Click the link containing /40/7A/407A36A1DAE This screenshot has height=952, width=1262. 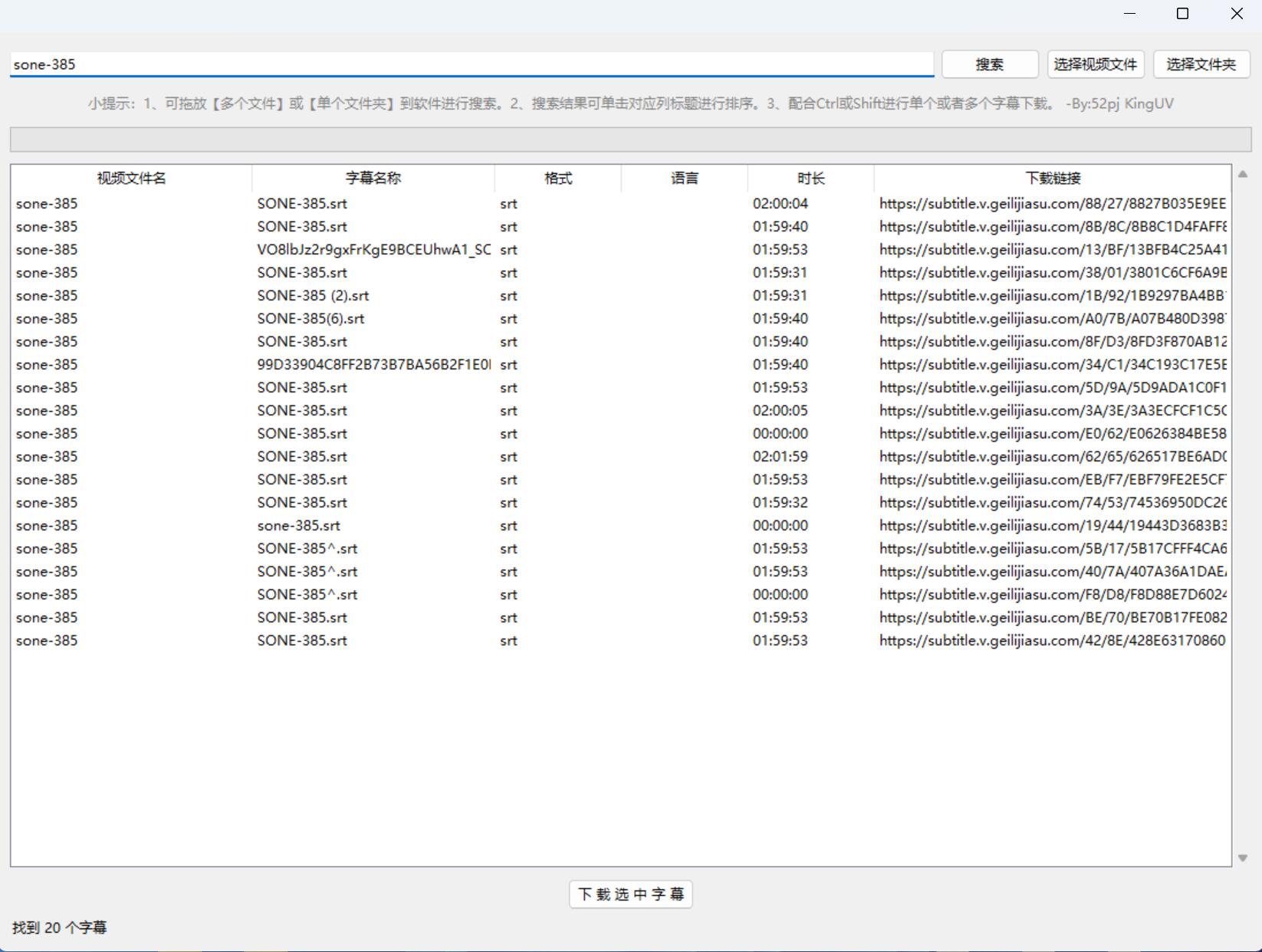(1053, 572)
